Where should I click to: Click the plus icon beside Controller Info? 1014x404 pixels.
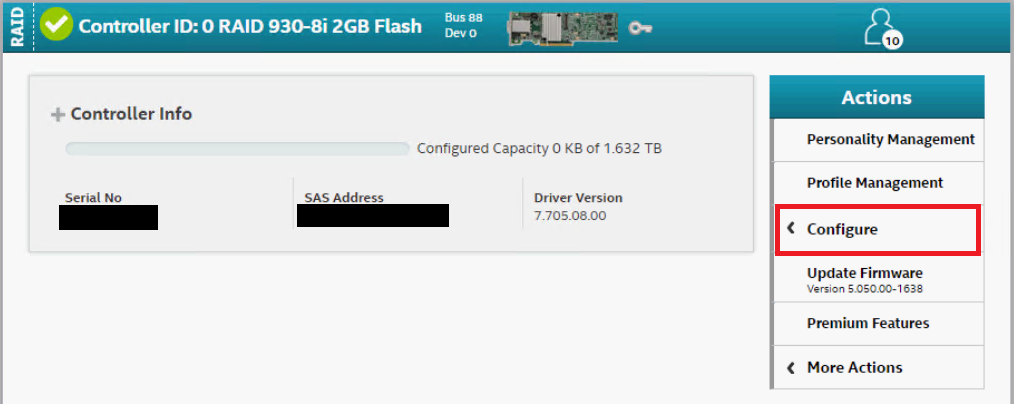[x=57, y=115]
